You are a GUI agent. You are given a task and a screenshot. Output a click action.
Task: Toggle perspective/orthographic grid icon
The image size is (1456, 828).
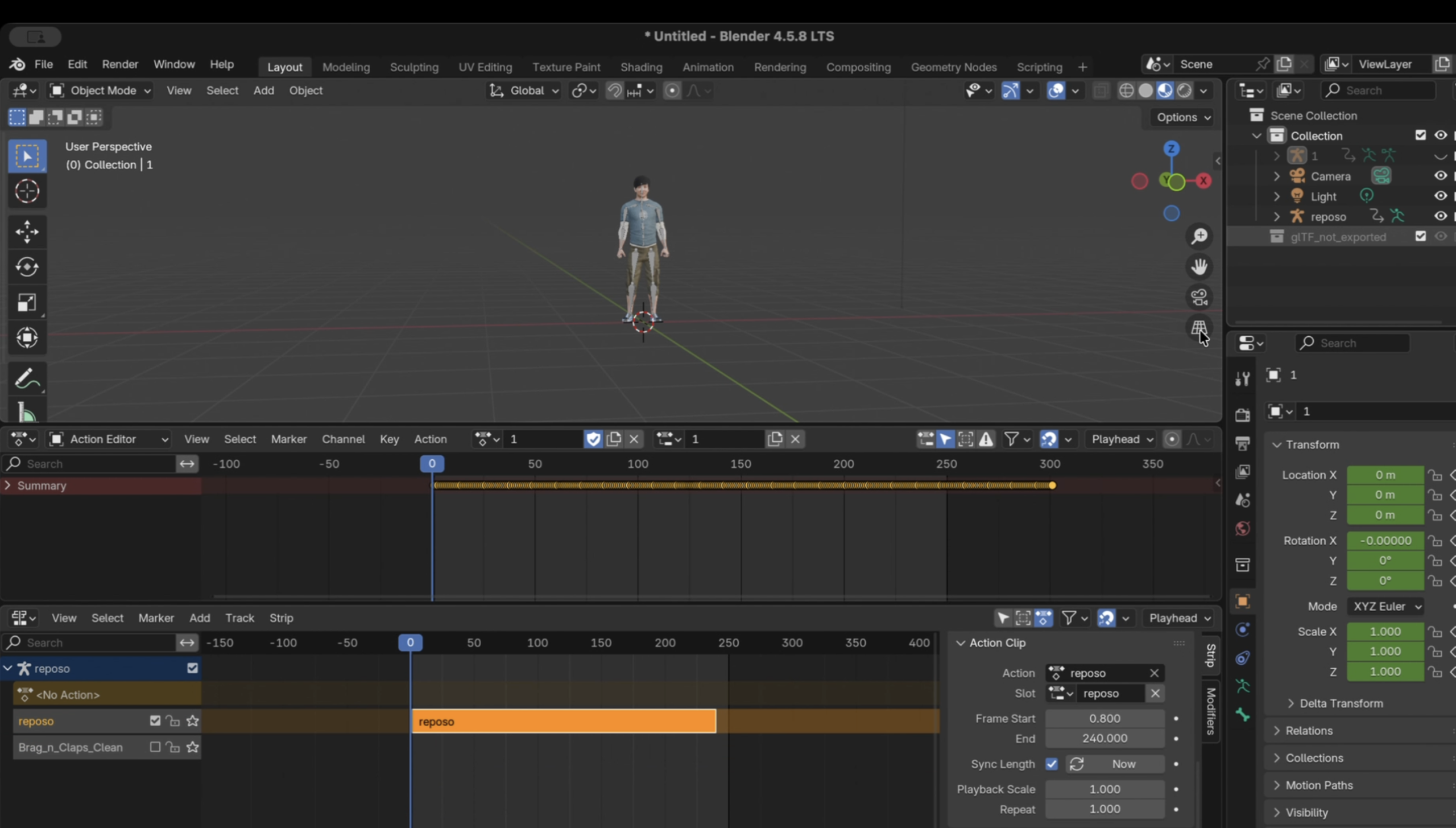point(1199,328)
